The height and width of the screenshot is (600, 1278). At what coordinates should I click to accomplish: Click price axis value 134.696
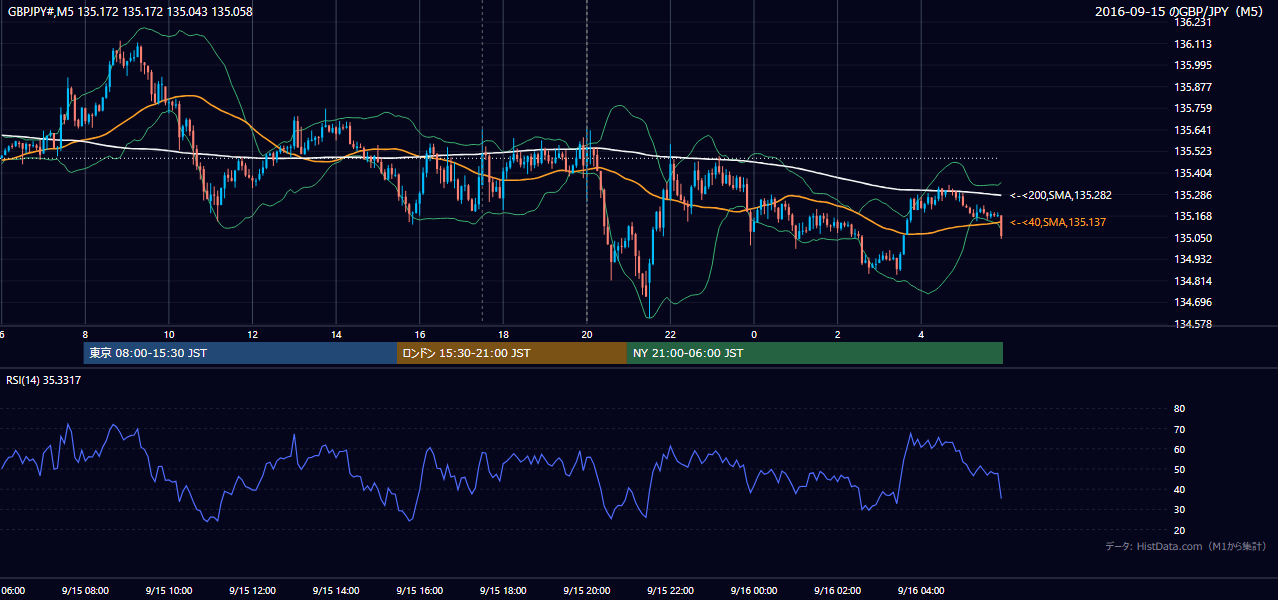1193,302
